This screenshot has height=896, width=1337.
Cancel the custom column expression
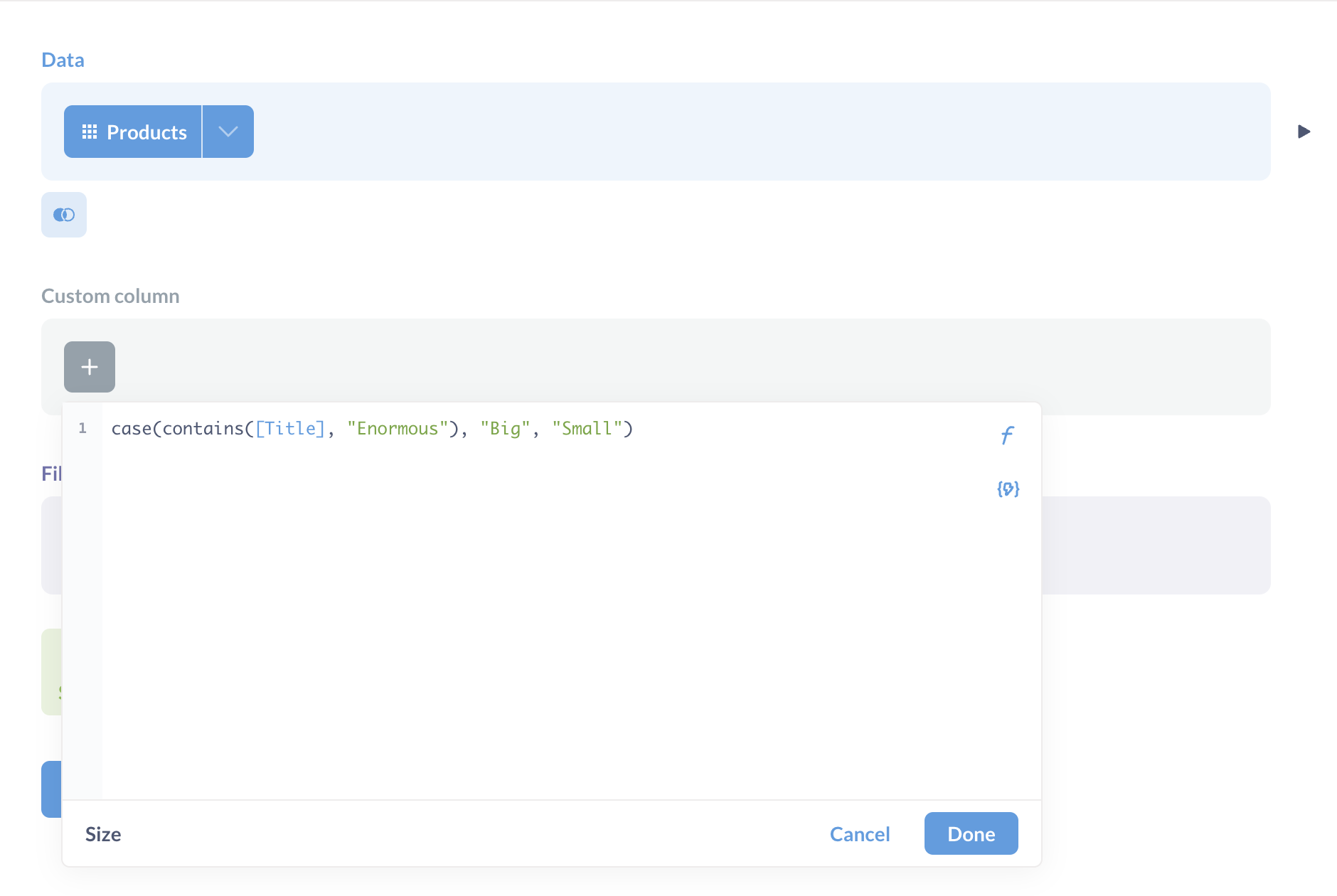pos(859,833)
